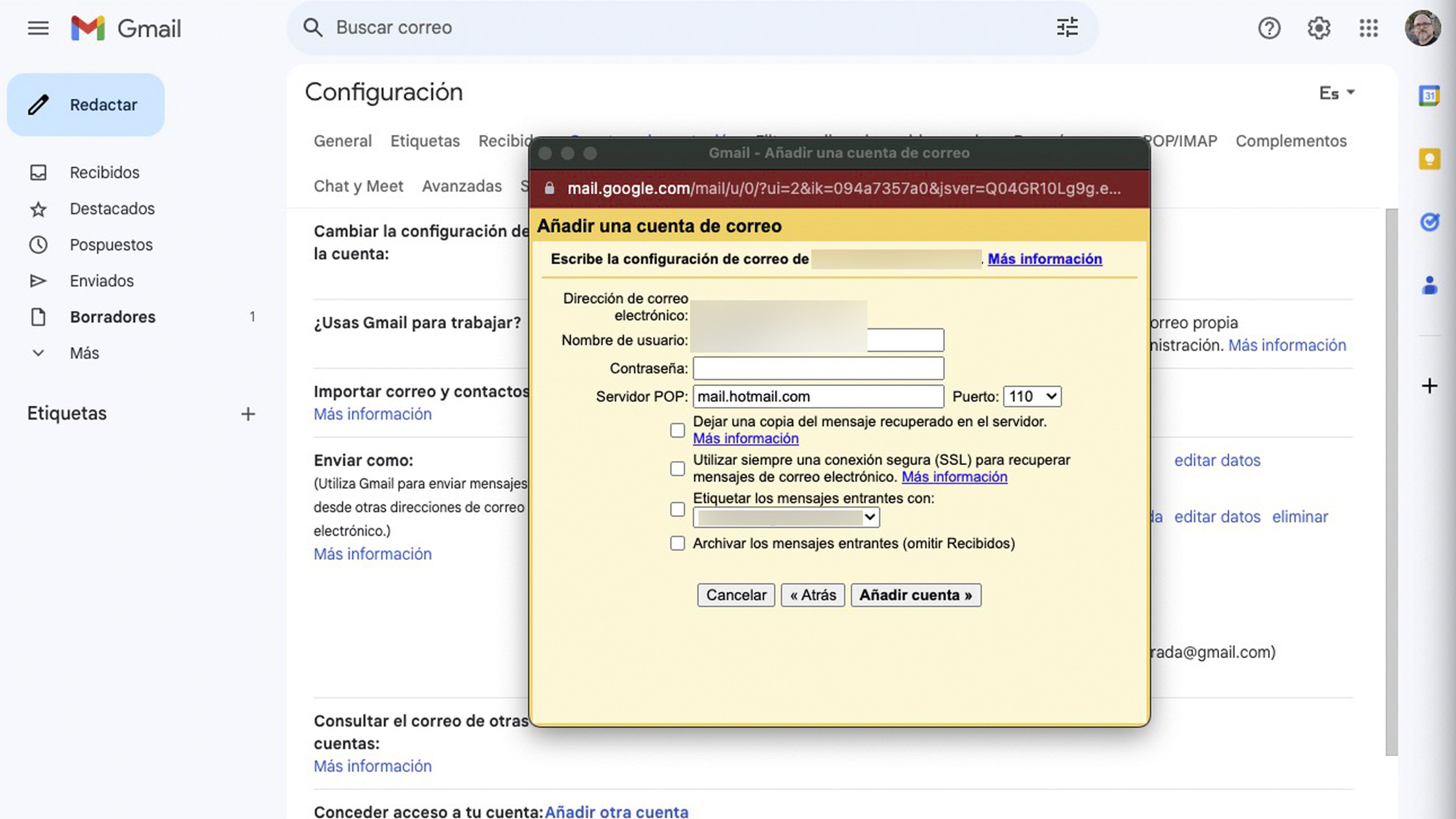1456x819 pixels.
Task: Open Google Tasks side panel icon
Action: pos(1429,222)
